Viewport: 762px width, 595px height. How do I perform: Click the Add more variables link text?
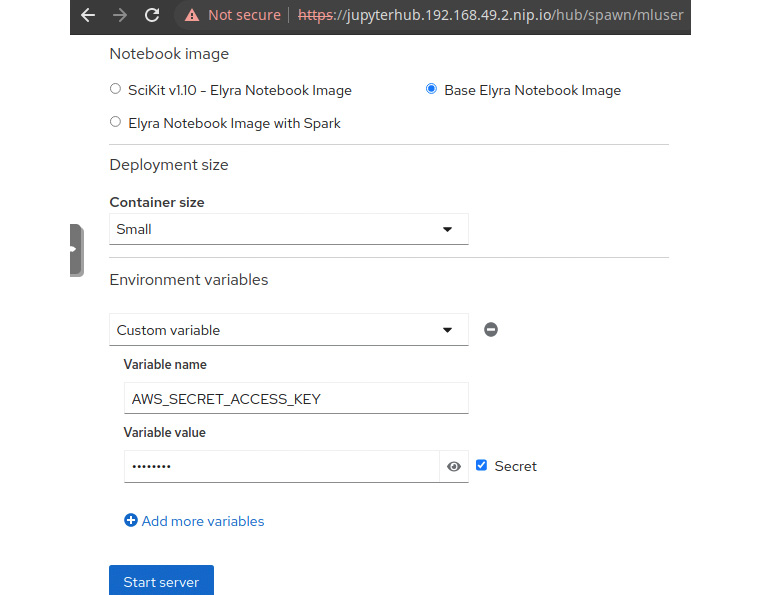coord(203,521)
